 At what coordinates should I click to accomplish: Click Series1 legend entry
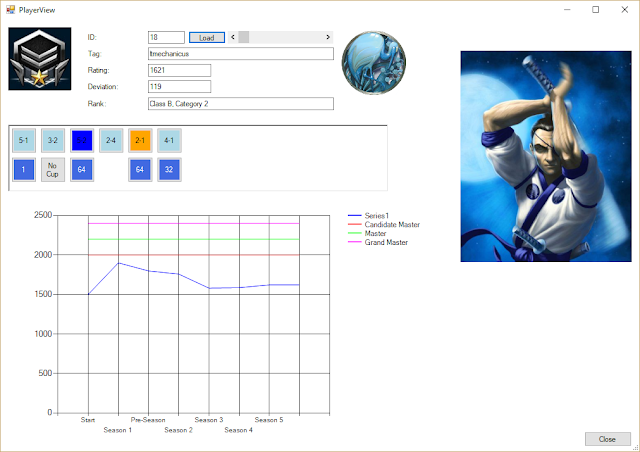369,216
